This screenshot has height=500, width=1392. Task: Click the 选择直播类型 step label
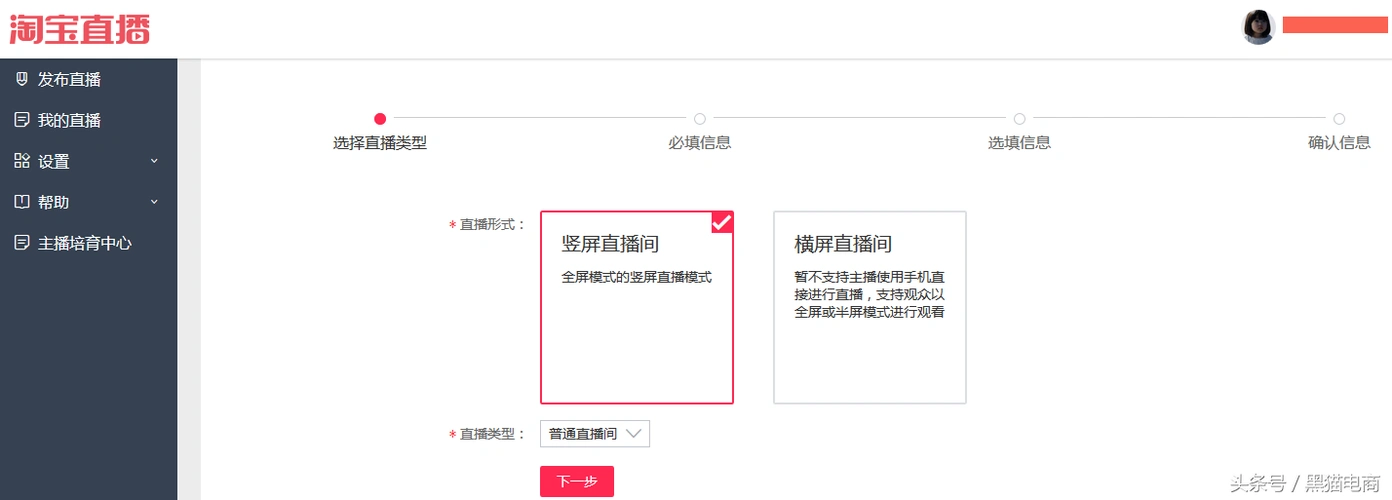point(380,143)
